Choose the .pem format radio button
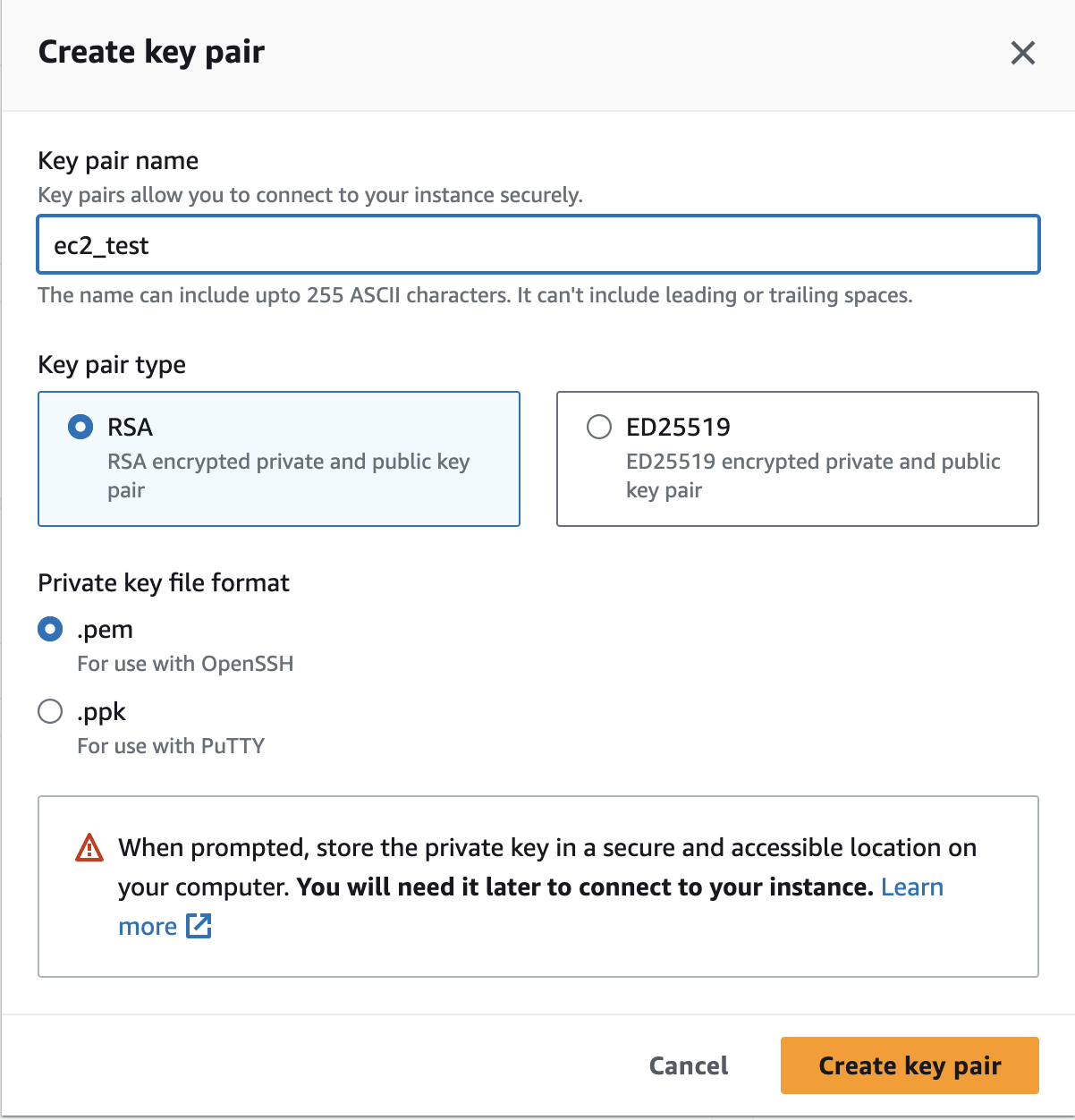 pyautogui.click(x=50, y=629)
